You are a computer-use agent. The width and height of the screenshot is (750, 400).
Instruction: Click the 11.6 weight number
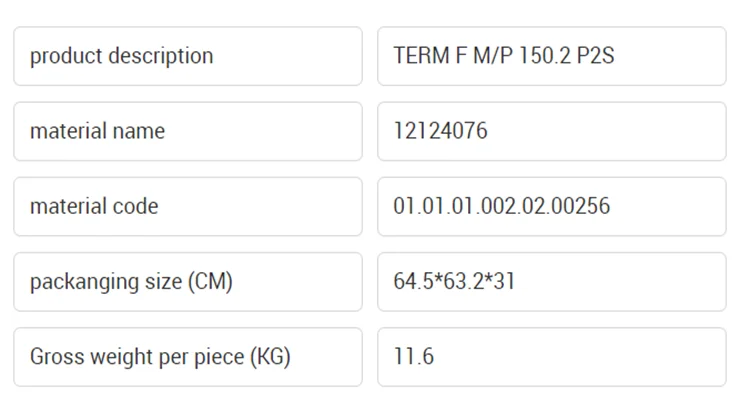tap(414, 356)
